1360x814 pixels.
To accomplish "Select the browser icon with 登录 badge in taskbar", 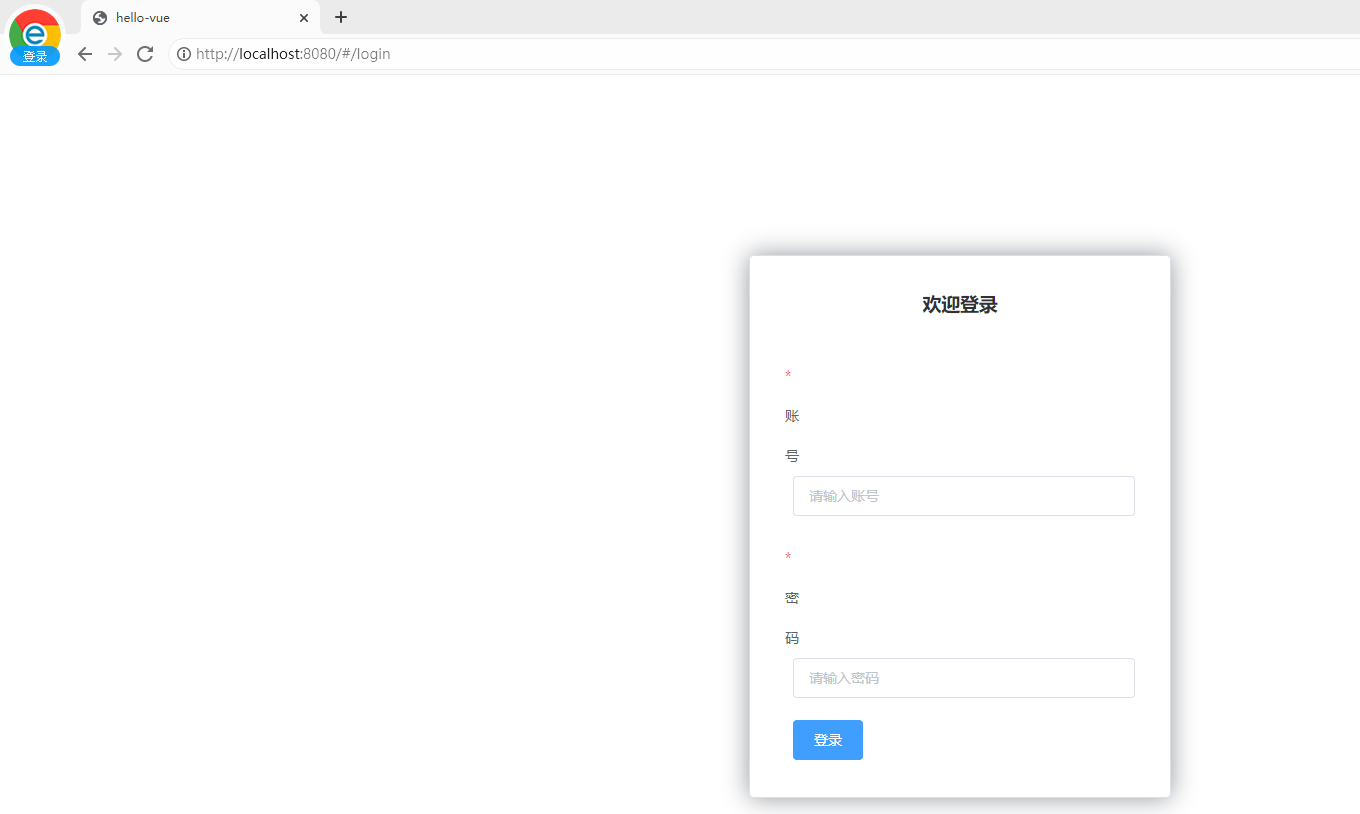I will [x=34, y=36].
